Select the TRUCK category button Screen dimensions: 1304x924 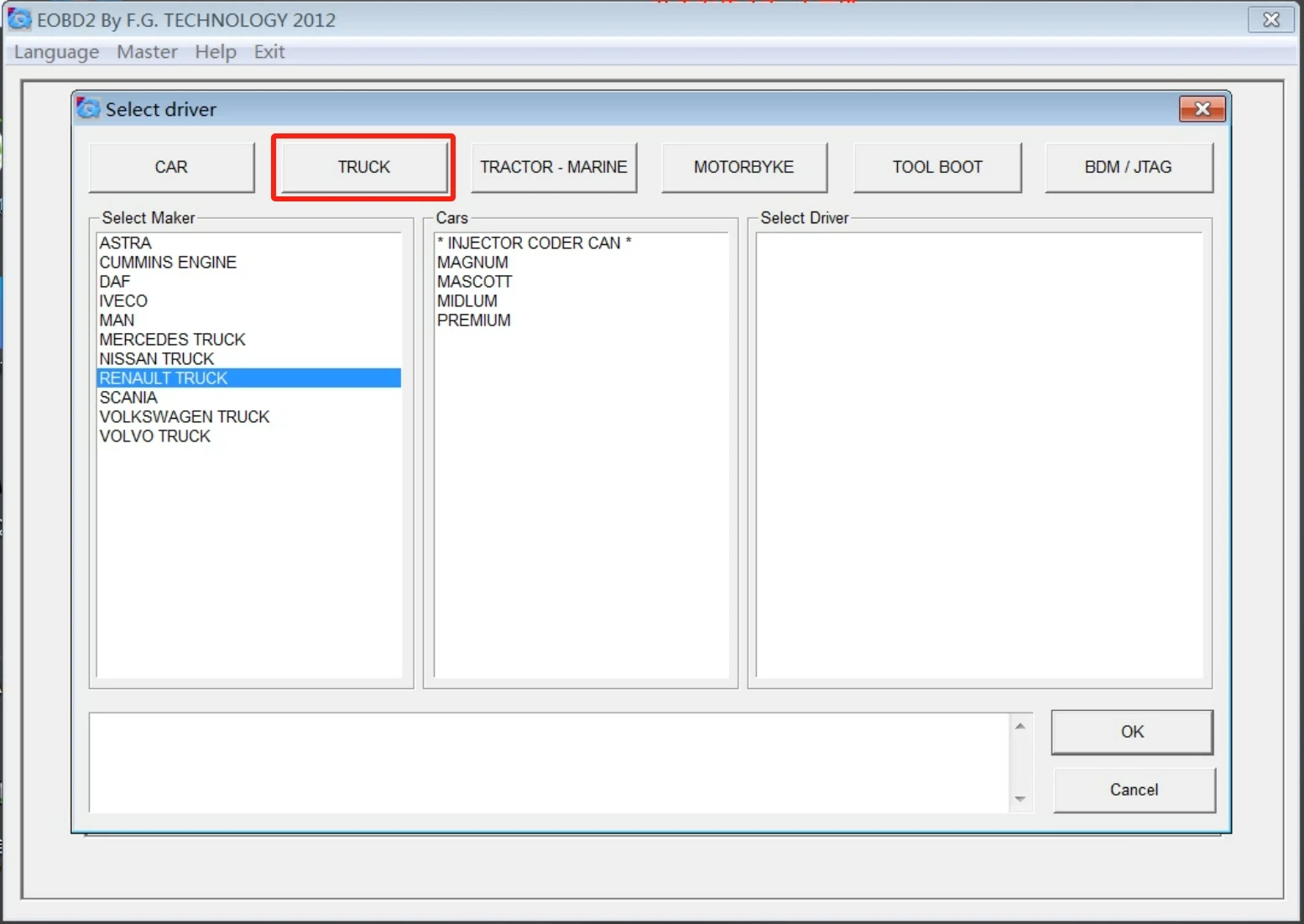coord(364,167)
